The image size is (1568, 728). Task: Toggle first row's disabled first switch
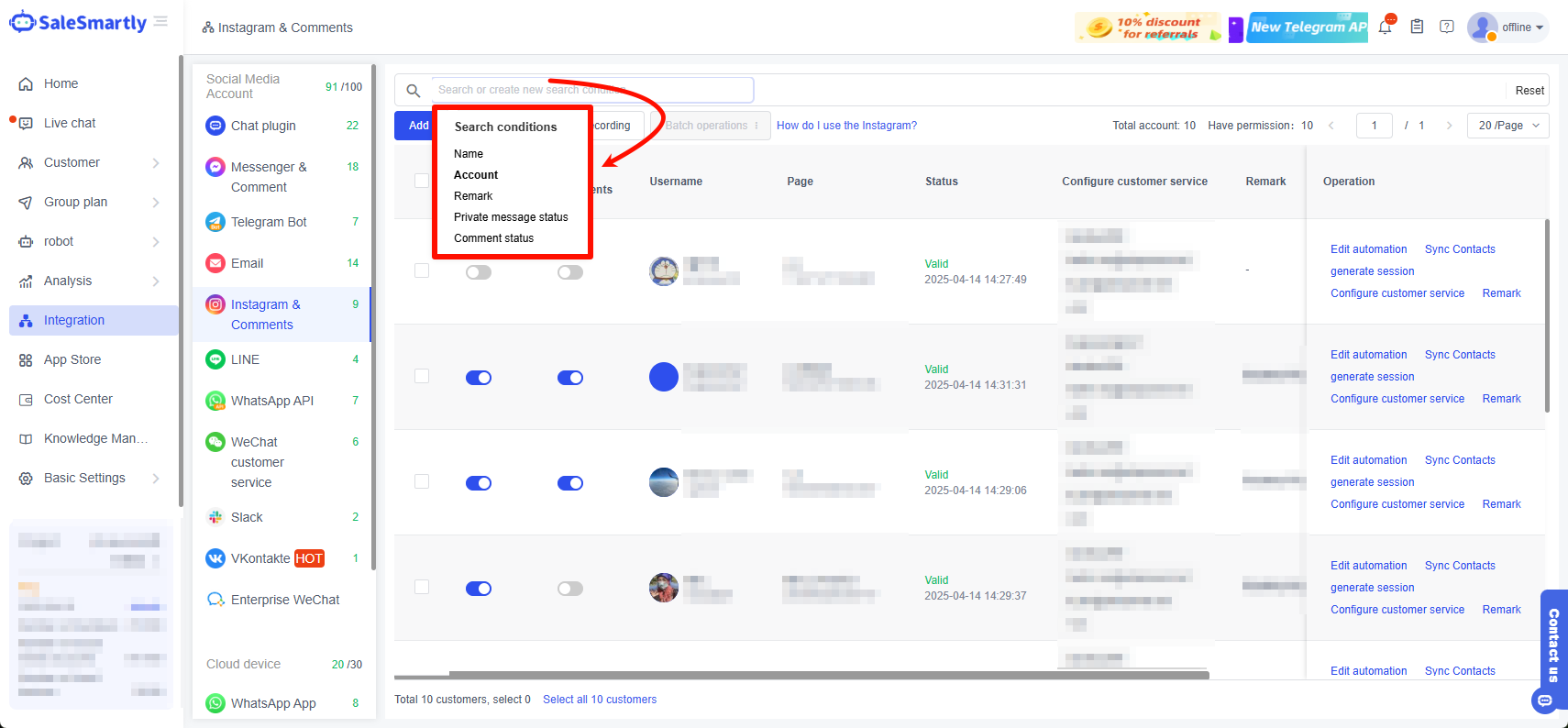click(479, 272)
